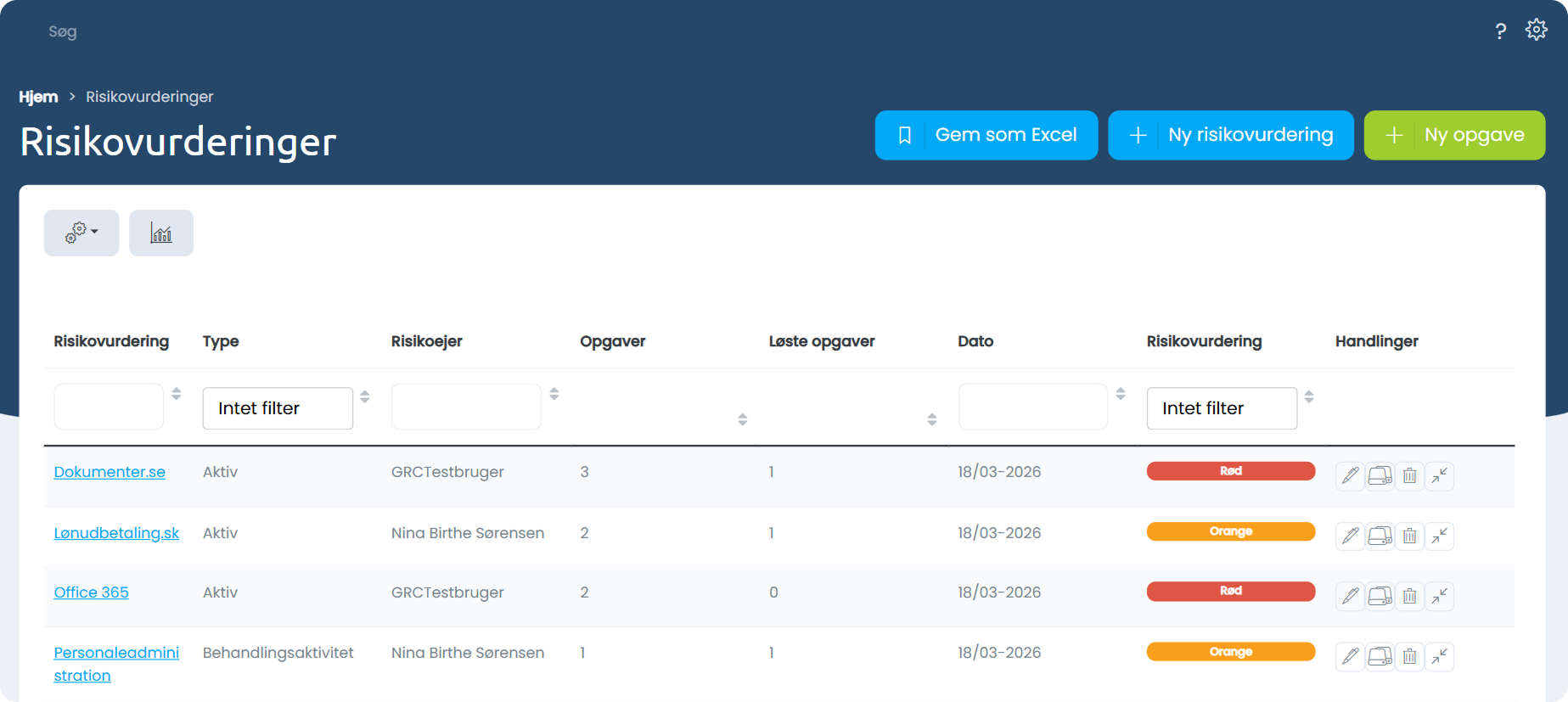Open the settings gear in the header
The width and height of the screenshot is (1568, 702).
pos(1536,30)
